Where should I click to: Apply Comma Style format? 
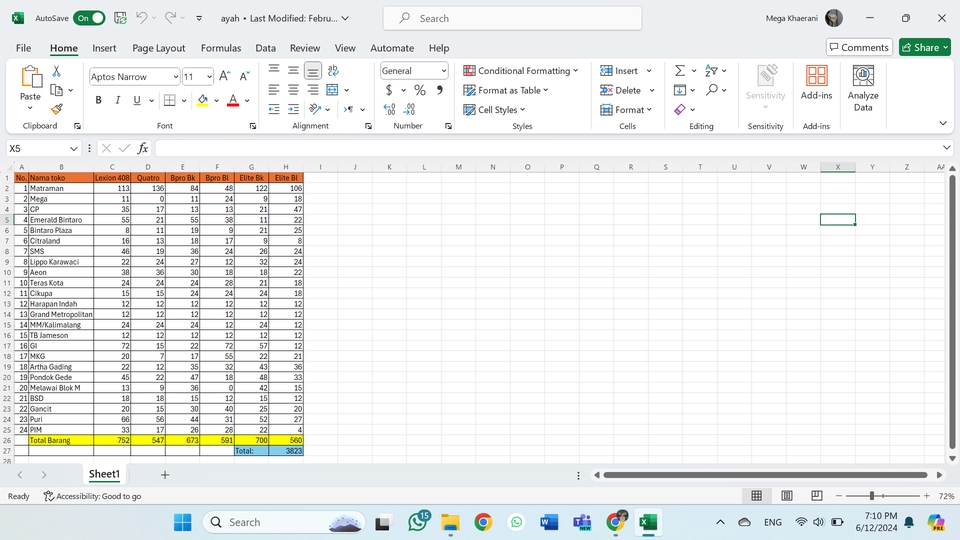click(440, 90)
